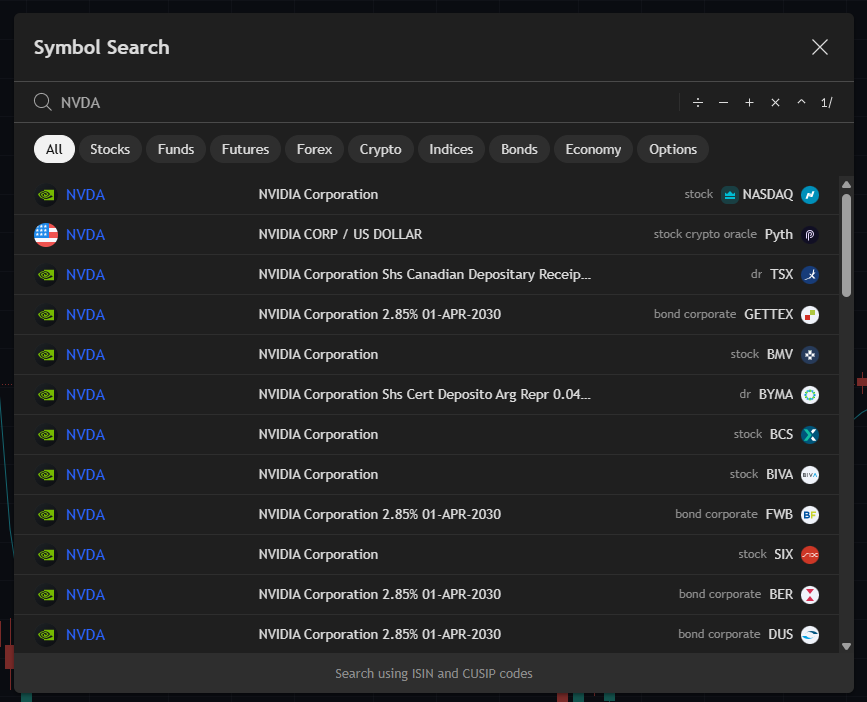This screenshot has height=702, width=867.
Task: Close the Symbol Search dialog
Action: 819,47
